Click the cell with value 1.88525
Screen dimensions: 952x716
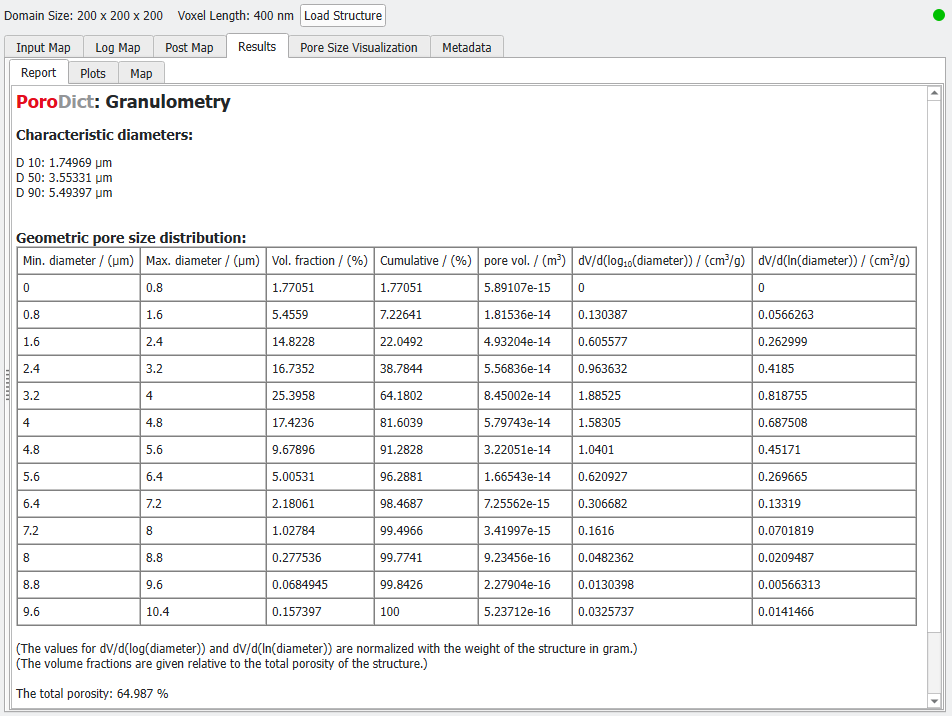tap(662, 396)
